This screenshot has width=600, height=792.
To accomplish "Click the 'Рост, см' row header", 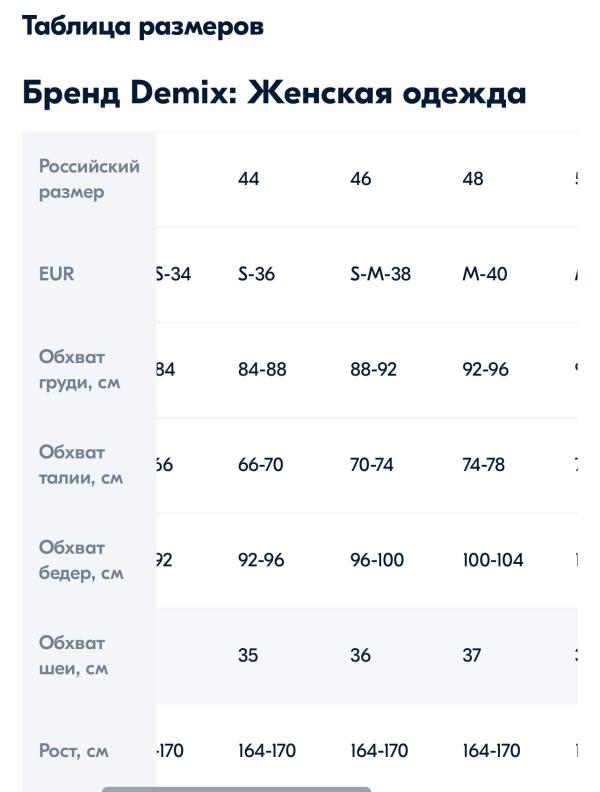I will pyautogui.click(x=74, y=751).
